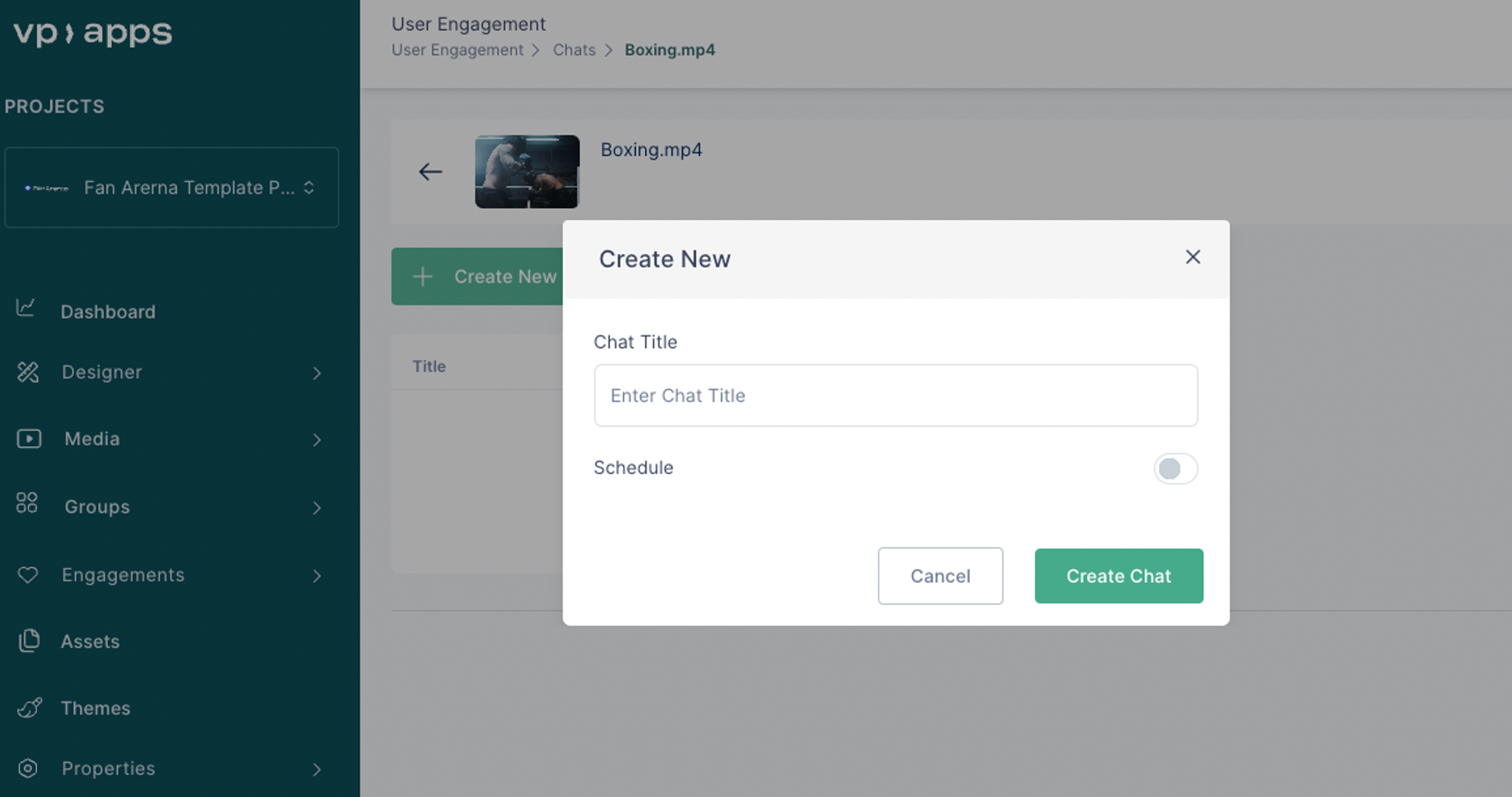1512x797 pixels.
Task: Open the Dashboard chart icon
Action: click(x=26, y=307)
